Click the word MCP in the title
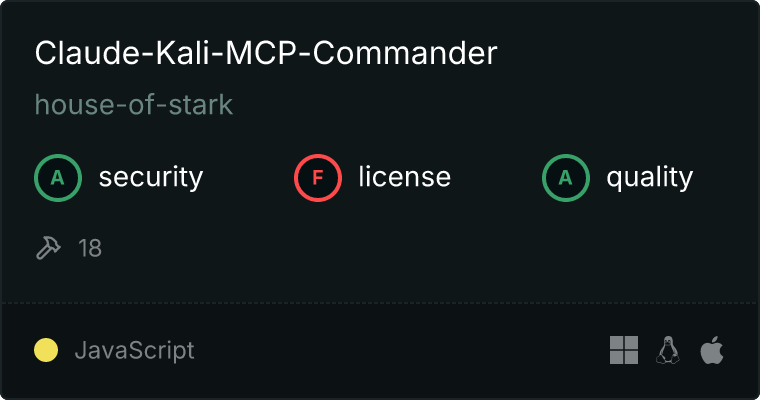760x400 pixels. (x=262, y=53)
